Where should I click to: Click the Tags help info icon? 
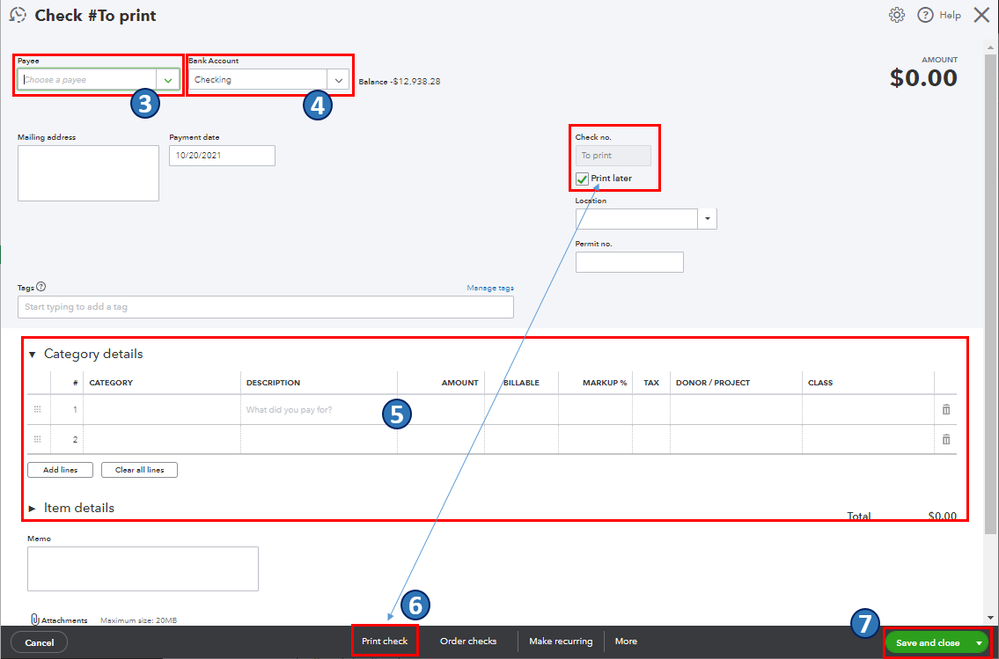coord(41,287)
